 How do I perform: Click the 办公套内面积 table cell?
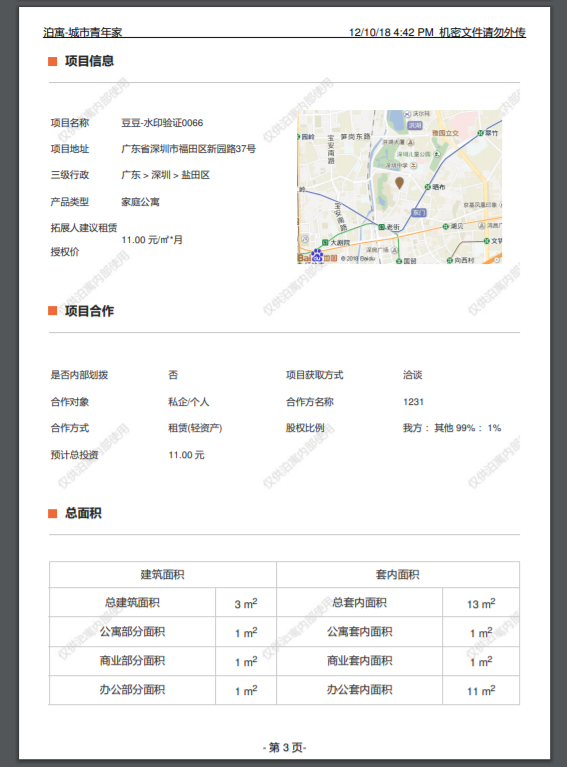tap(359, 690)
